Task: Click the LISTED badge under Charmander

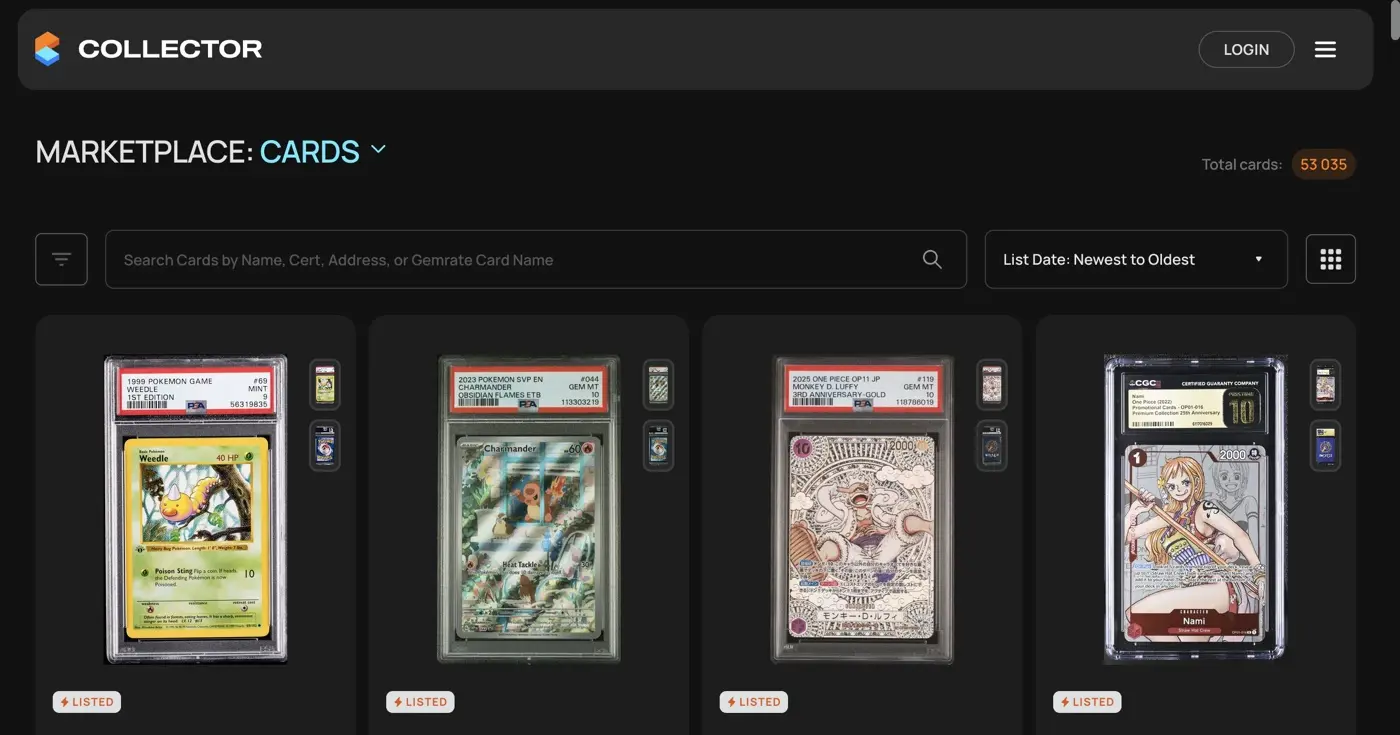Action: (420, 702)
